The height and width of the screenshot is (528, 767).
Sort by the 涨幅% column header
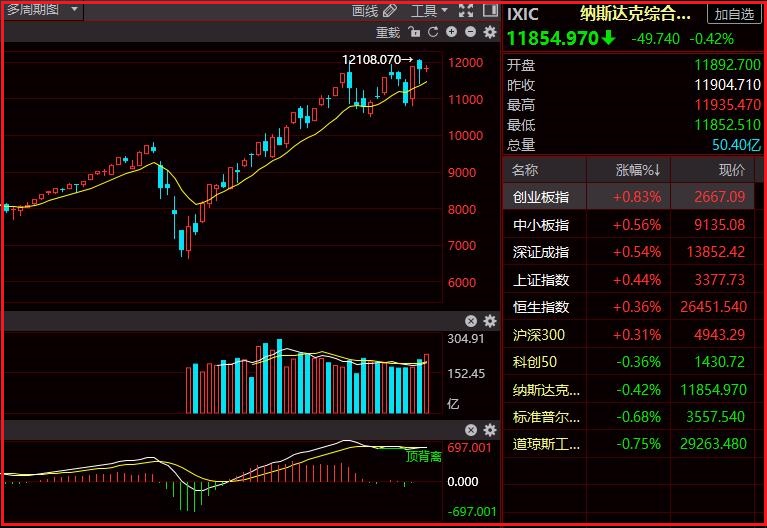click(x=638, y=170)
